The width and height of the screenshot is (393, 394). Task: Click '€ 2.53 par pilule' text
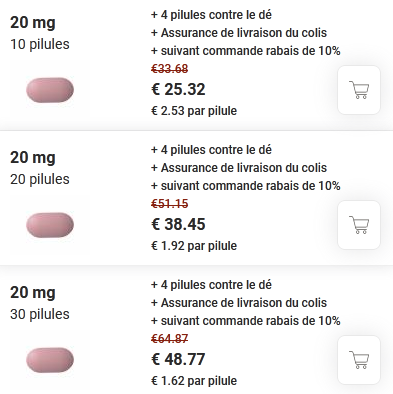point(194,111)
